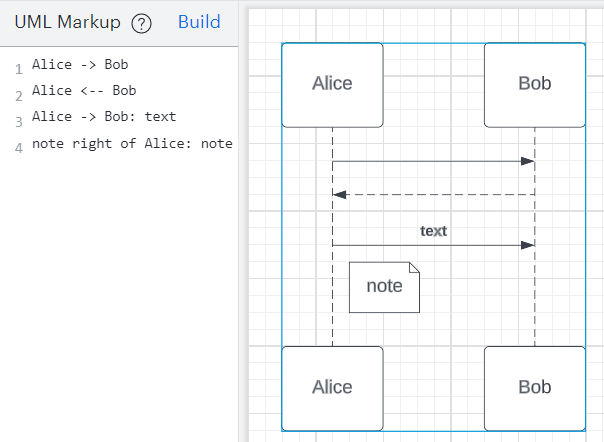Click the 'Alice <-- Bob' markup line

click(83, 91)
